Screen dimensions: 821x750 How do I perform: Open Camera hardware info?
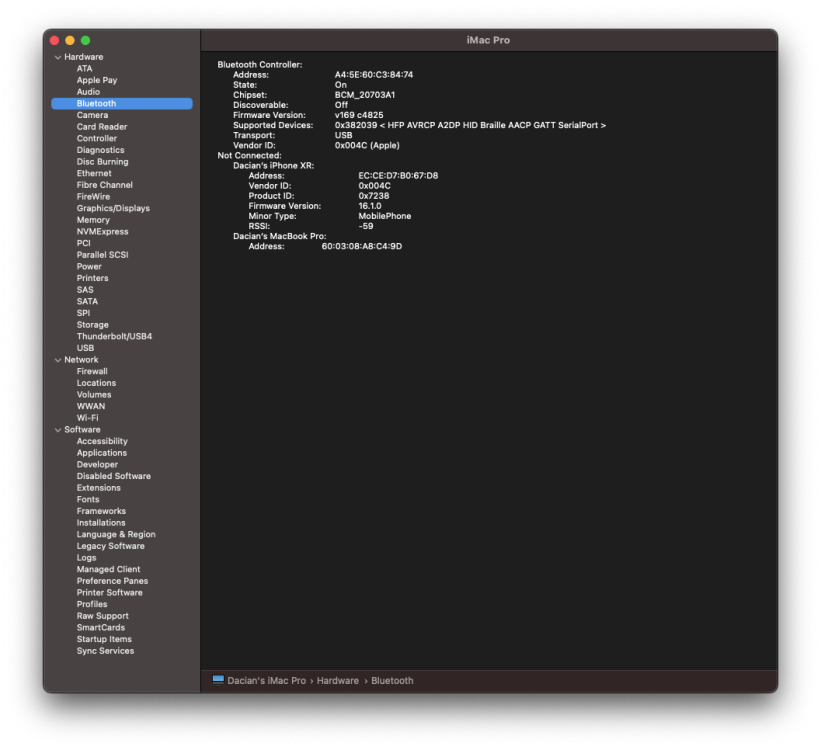(x=92, y=115)
